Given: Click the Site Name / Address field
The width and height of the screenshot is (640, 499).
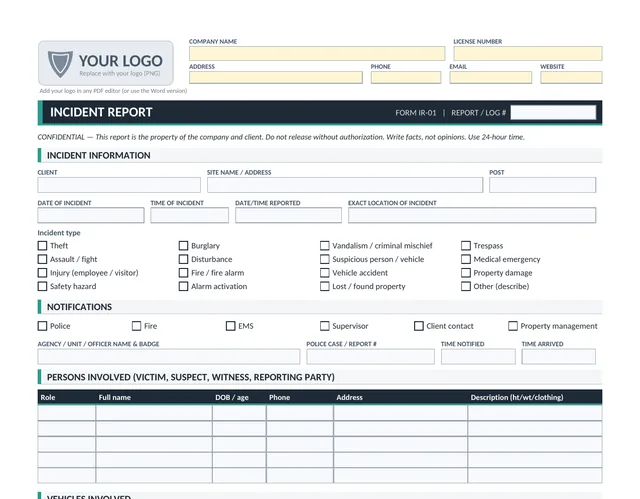Looking at the screenshot, I should [x=345, y=185].
